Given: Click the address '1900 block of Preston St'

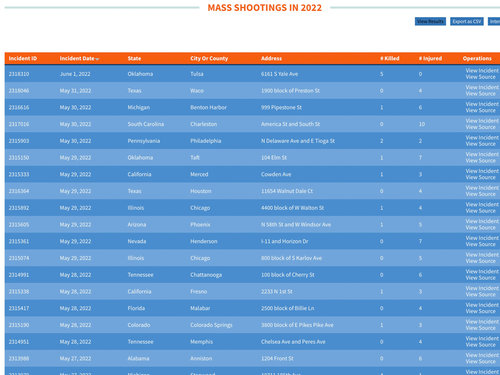Looking at the screenshot, I should point(290,91).
